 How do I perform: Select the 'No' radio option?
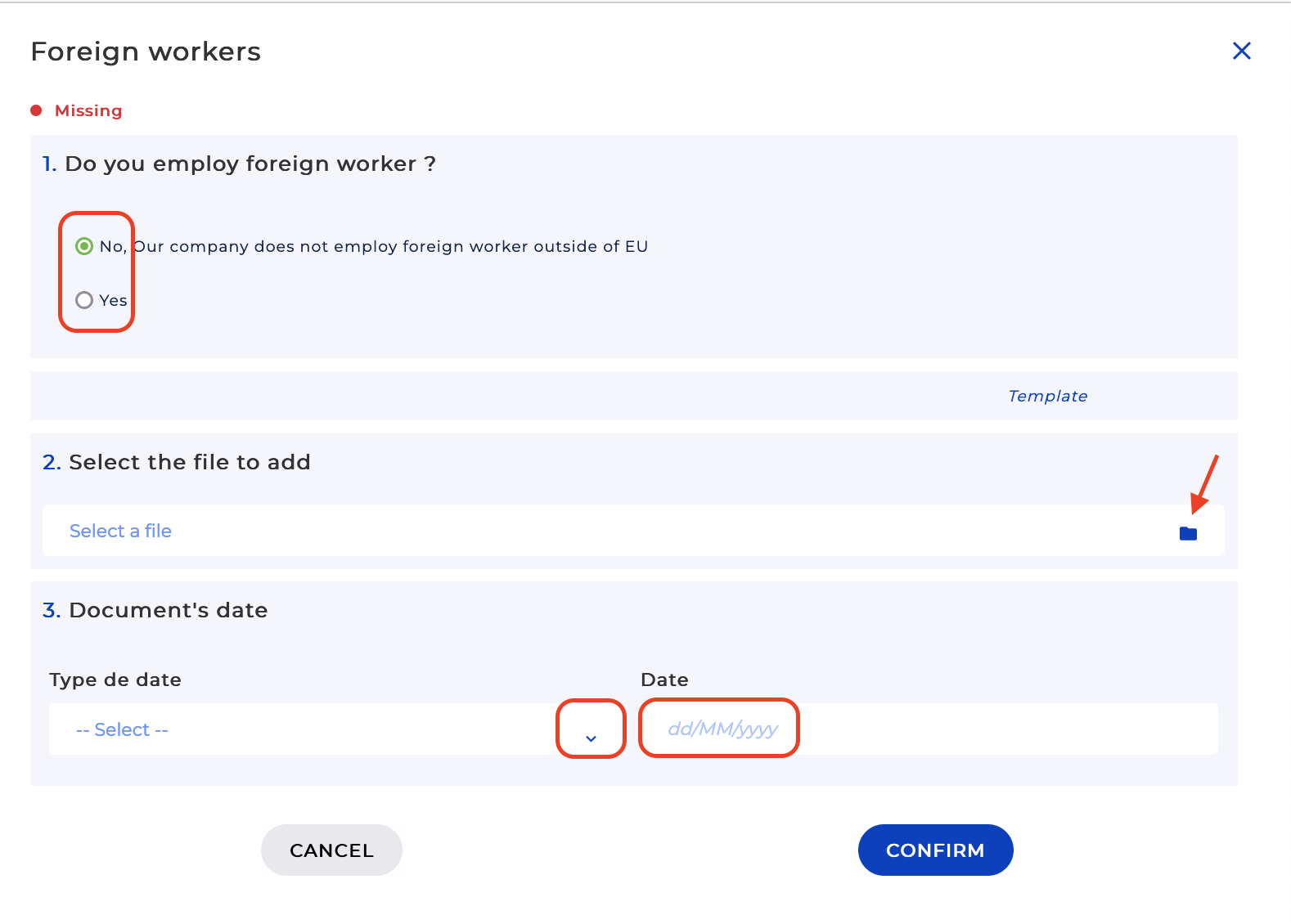(84, 246)
